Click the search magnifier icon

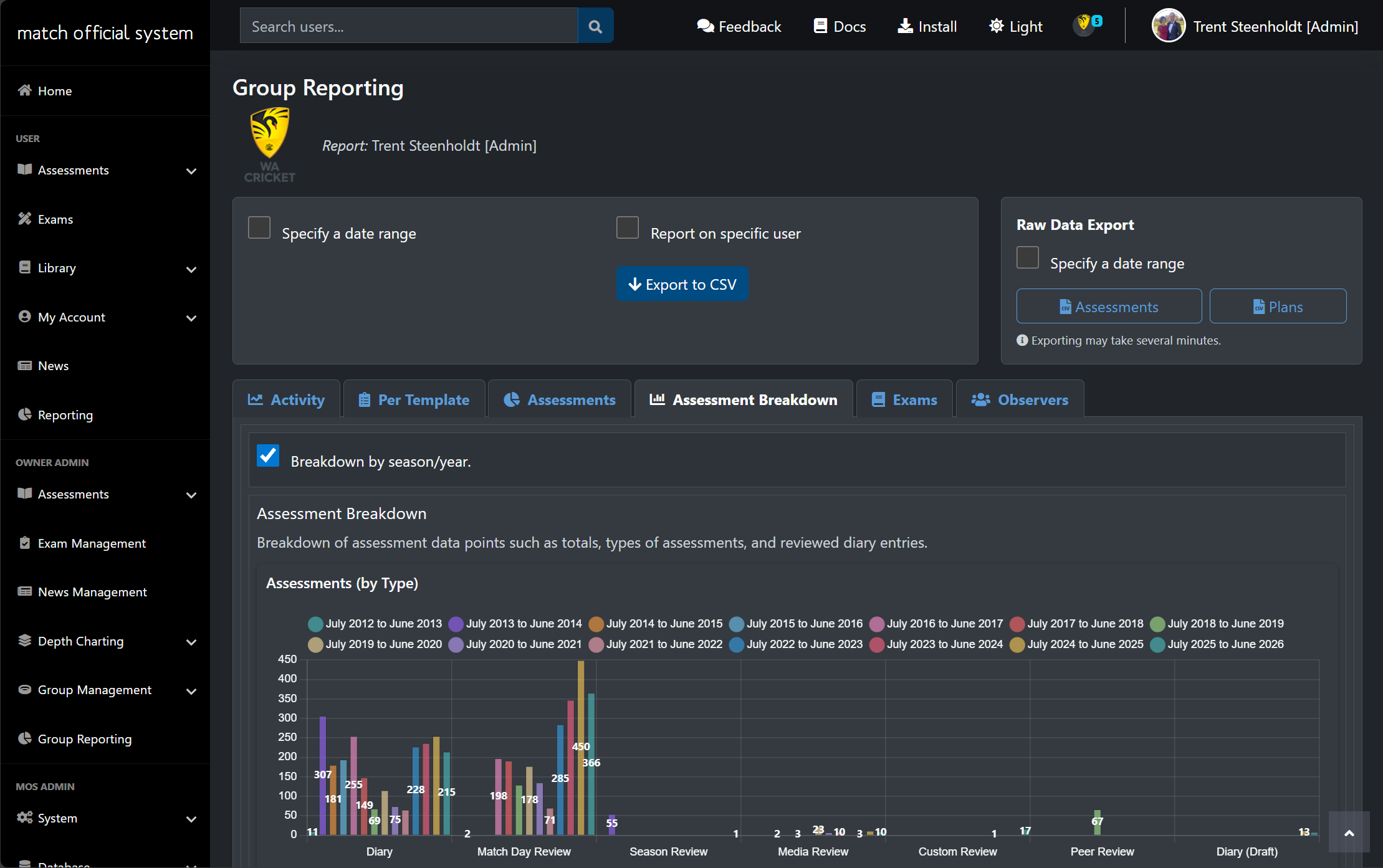tap(595, 26)
